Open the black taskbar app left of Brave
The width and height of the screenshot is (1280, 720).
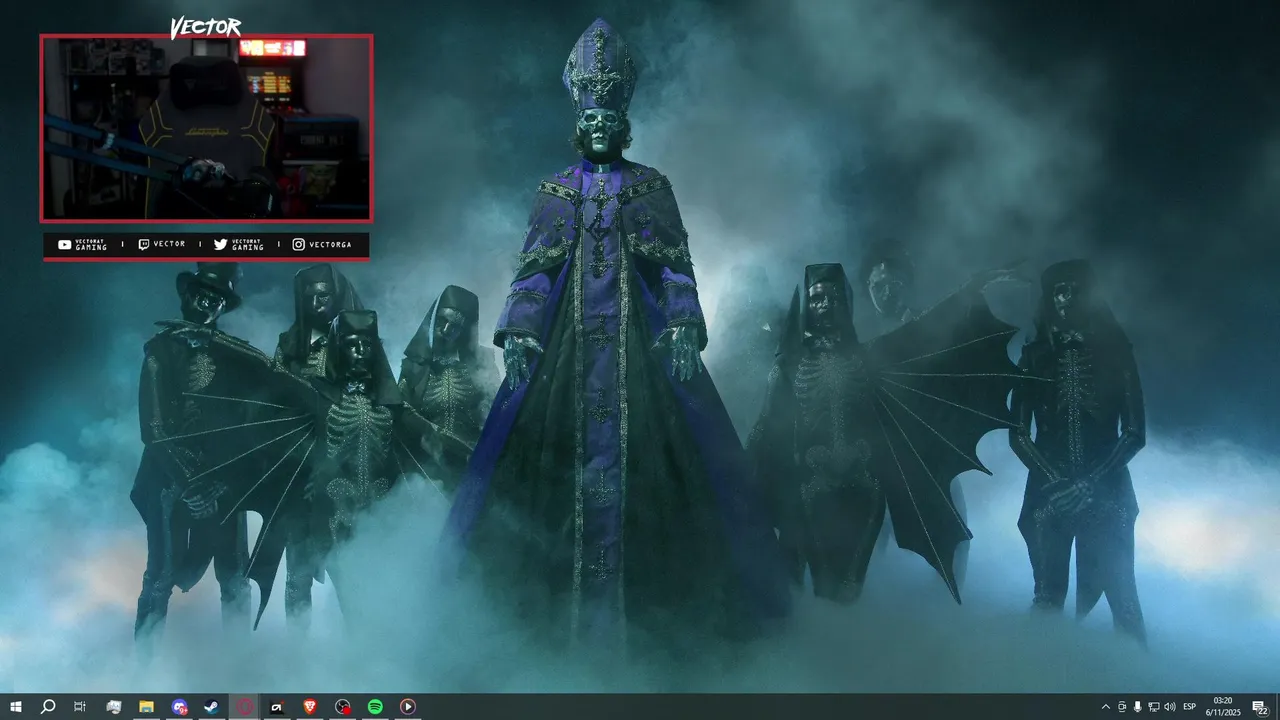click(x=277, y=707)
